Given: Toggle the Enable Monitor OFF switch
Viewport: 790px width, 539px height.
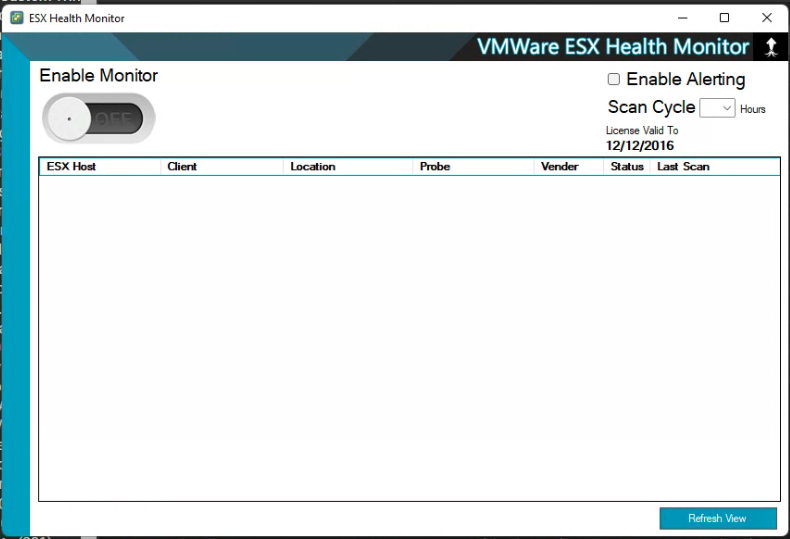Looking at the screenshot, I should point(99,118).
